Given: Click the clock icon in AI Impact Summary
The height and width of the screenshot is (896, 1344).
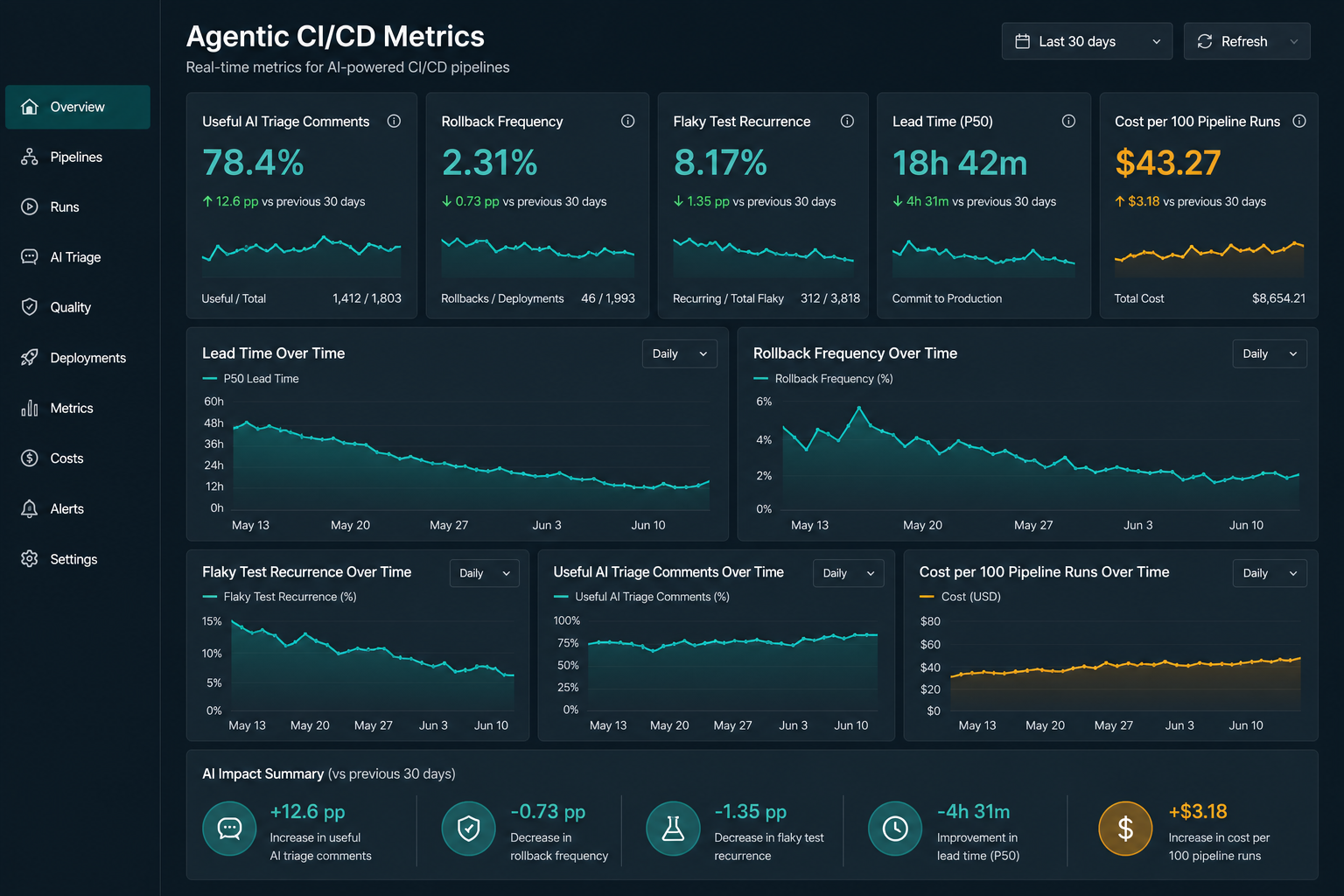Looking at the screenshot, I should point(895,829).
